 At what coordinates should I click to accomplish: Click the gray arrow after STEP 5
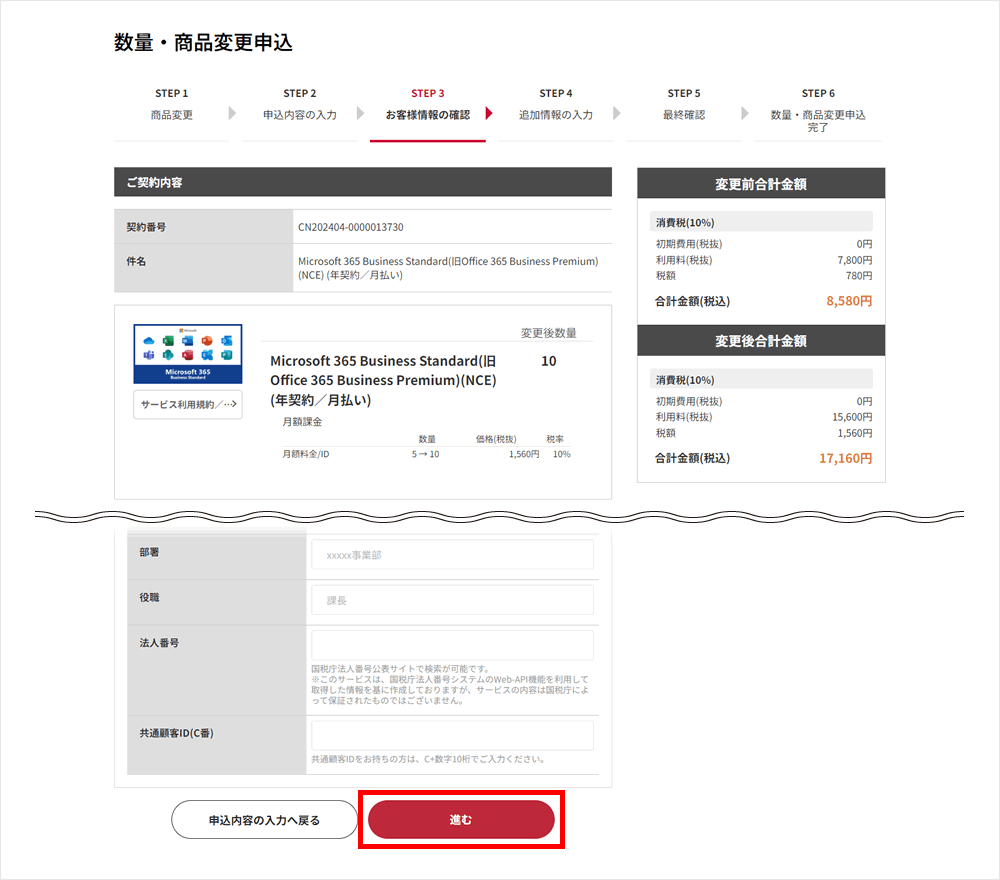745,114
